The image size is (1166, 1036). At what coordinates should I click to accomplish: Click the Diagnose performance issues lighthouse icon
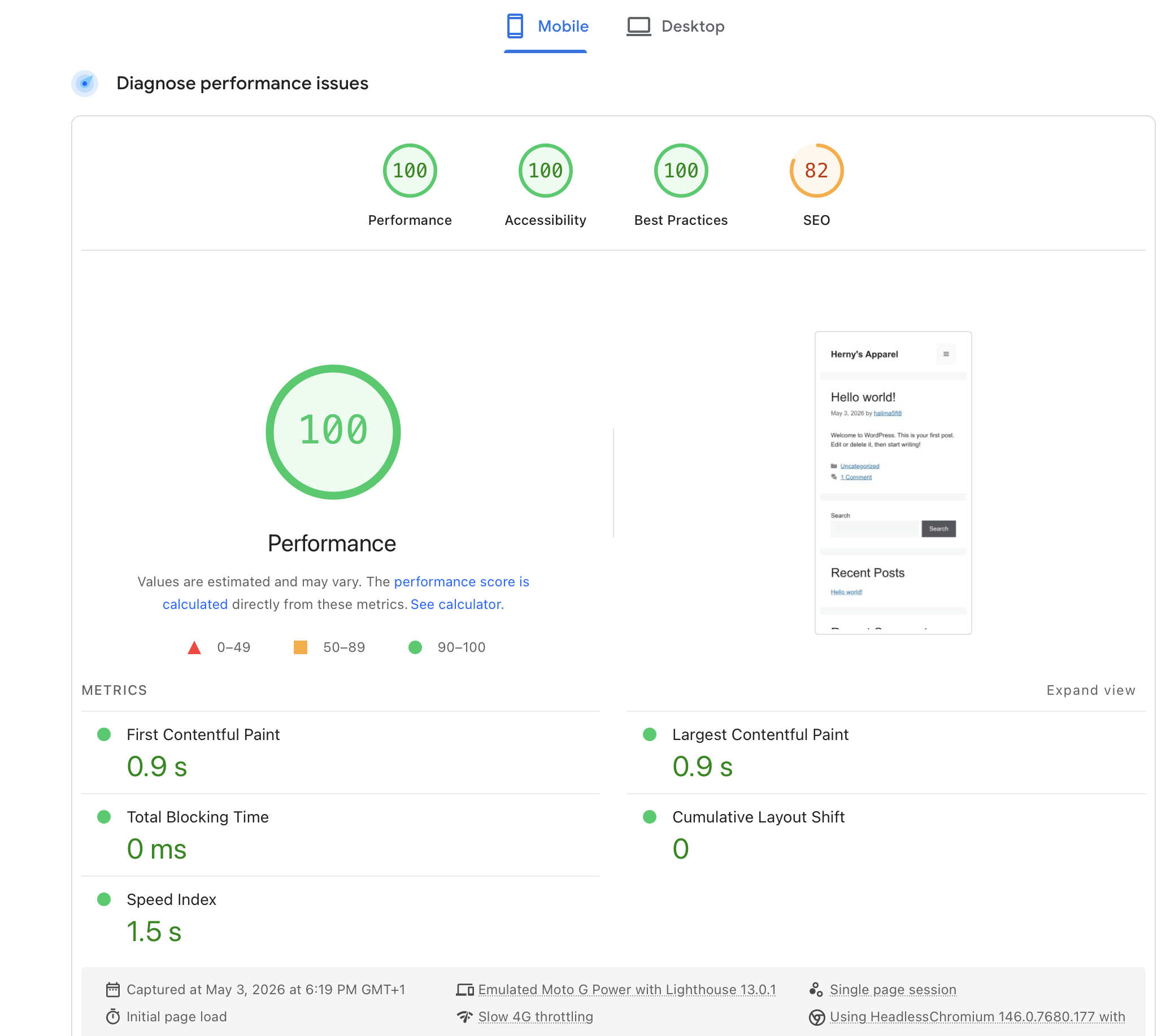85,83
